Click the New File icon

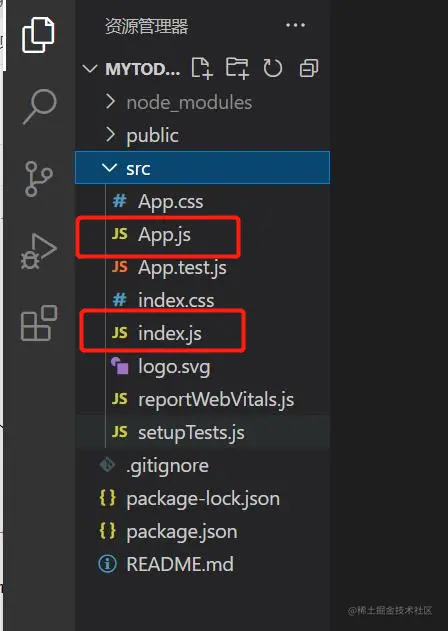(202, 68)
